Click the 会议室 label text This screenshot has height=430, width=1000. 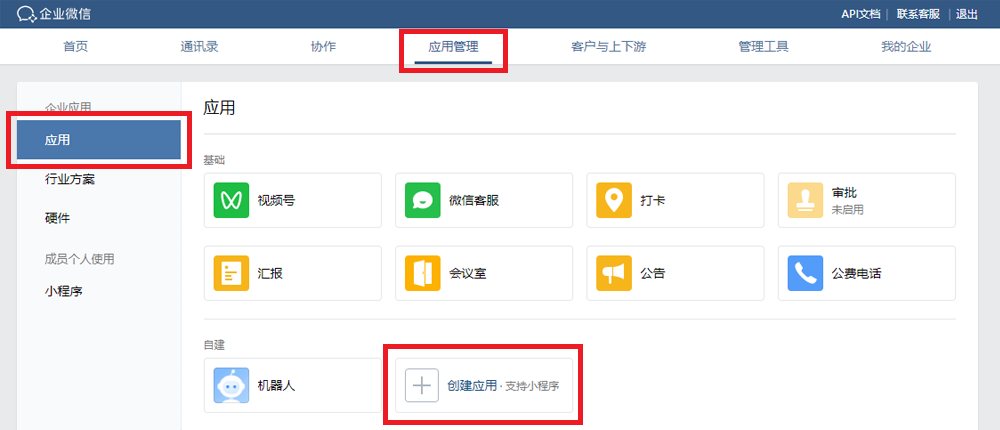tap(468, 274)
